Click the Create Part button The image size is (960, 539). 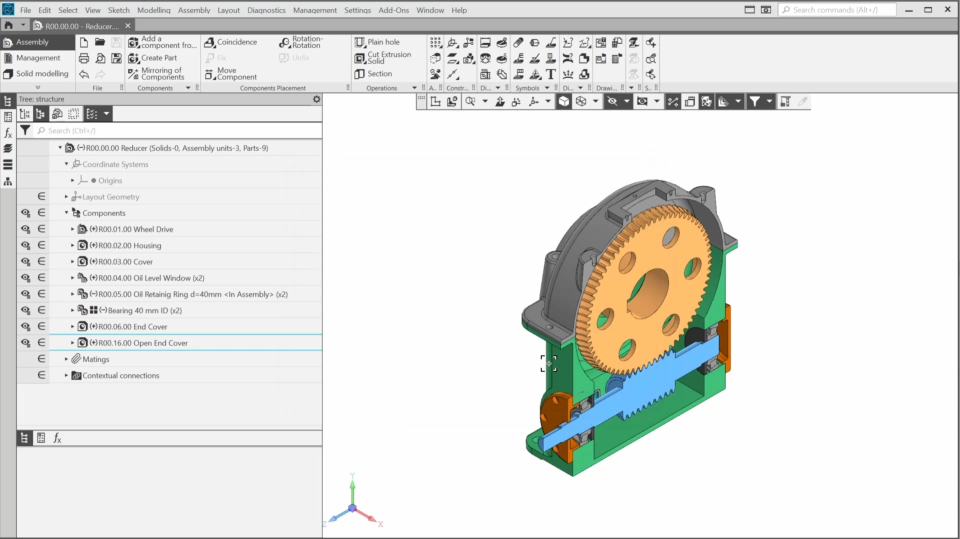[x=157, y=58]
